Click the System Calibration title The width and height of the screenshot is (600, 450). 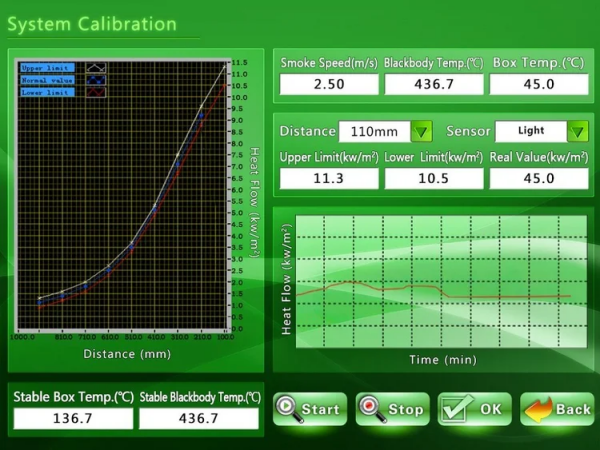[x=92, y=24]
